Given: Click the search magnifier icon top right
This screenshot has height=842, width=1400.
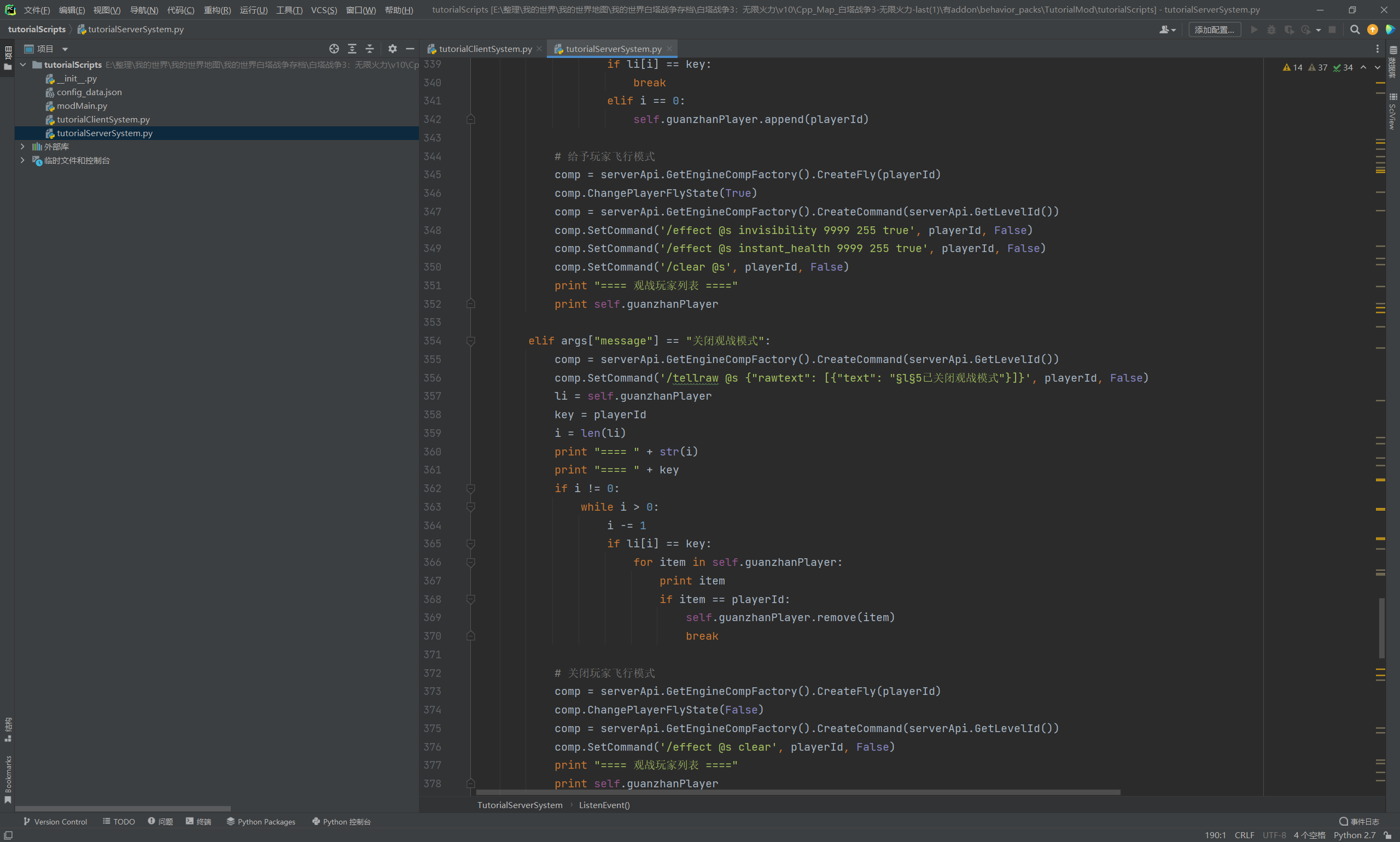Looking at the screenshot, I should coord(1355,29).
